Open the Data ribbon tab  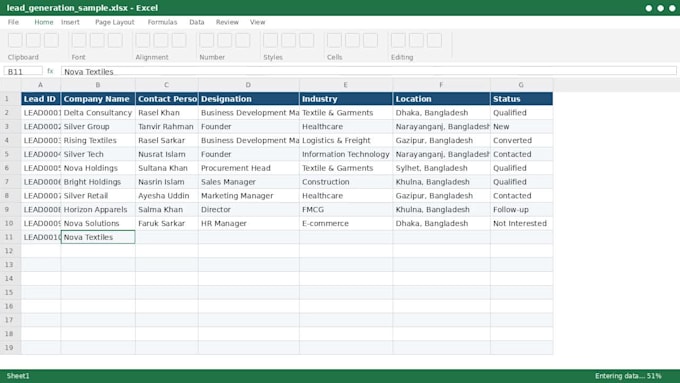[x=196, y=22]
